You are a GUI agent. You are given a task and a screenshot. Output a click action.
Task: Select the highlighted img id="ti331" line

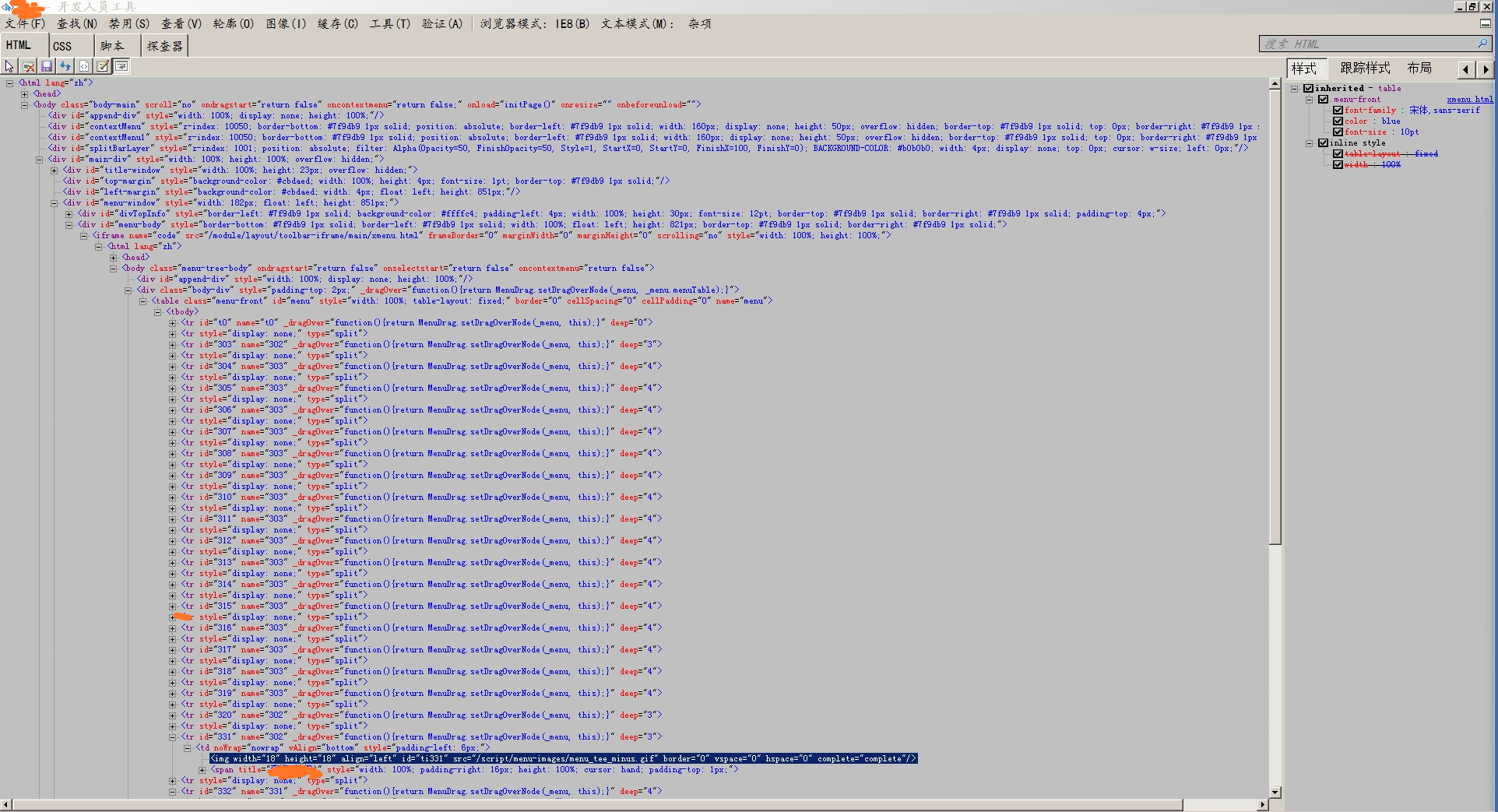pyautogui.click(x=564, y=758)
